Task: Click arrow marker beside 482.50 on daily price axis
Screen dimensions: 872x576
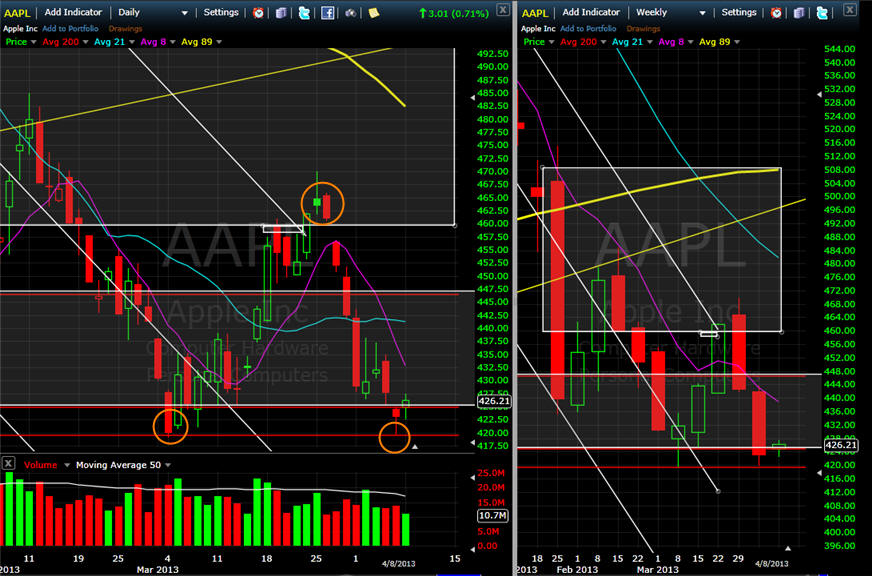Action: [x=472, y=98]
